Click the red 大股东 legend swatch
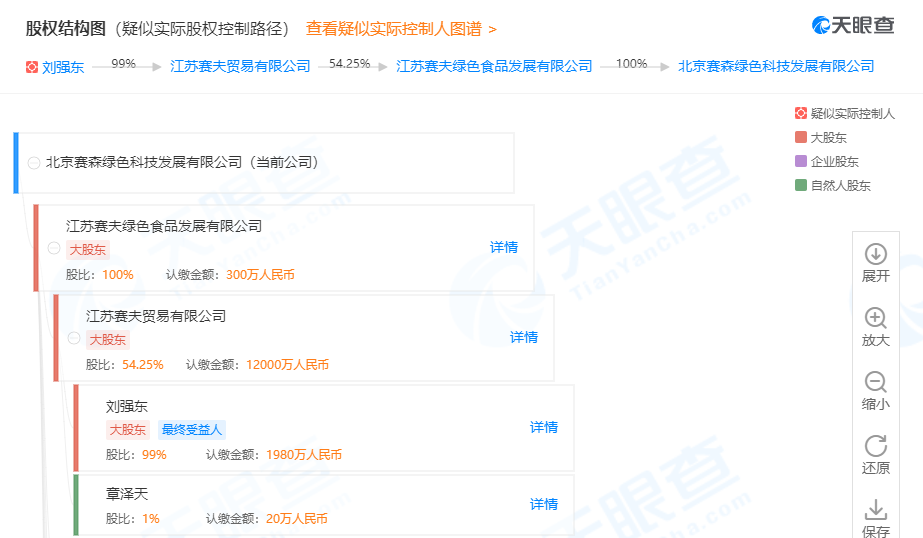This screenshot has height=538, width=923. (x=800, y=138)
